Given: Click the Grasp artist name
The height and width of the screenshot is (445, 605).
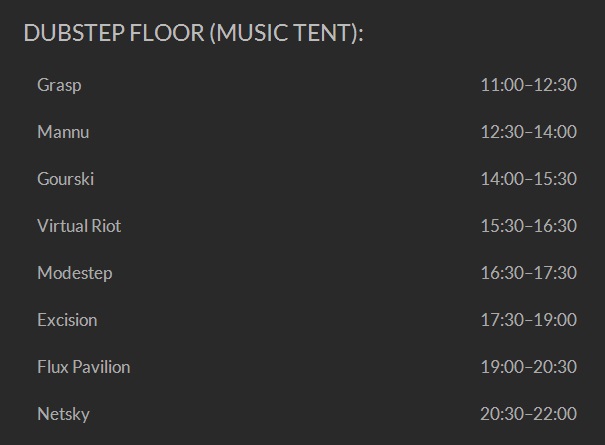Looking at the screenshot, I should (59, 85).
